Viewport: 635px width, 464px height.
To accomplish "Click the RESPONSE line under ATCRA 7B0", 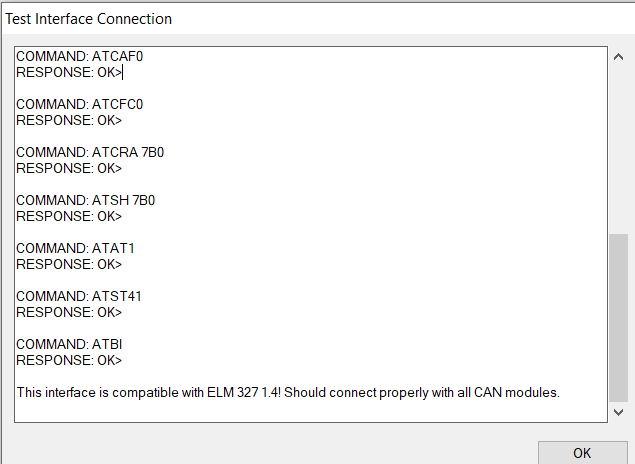I will (x=68, y=168).
